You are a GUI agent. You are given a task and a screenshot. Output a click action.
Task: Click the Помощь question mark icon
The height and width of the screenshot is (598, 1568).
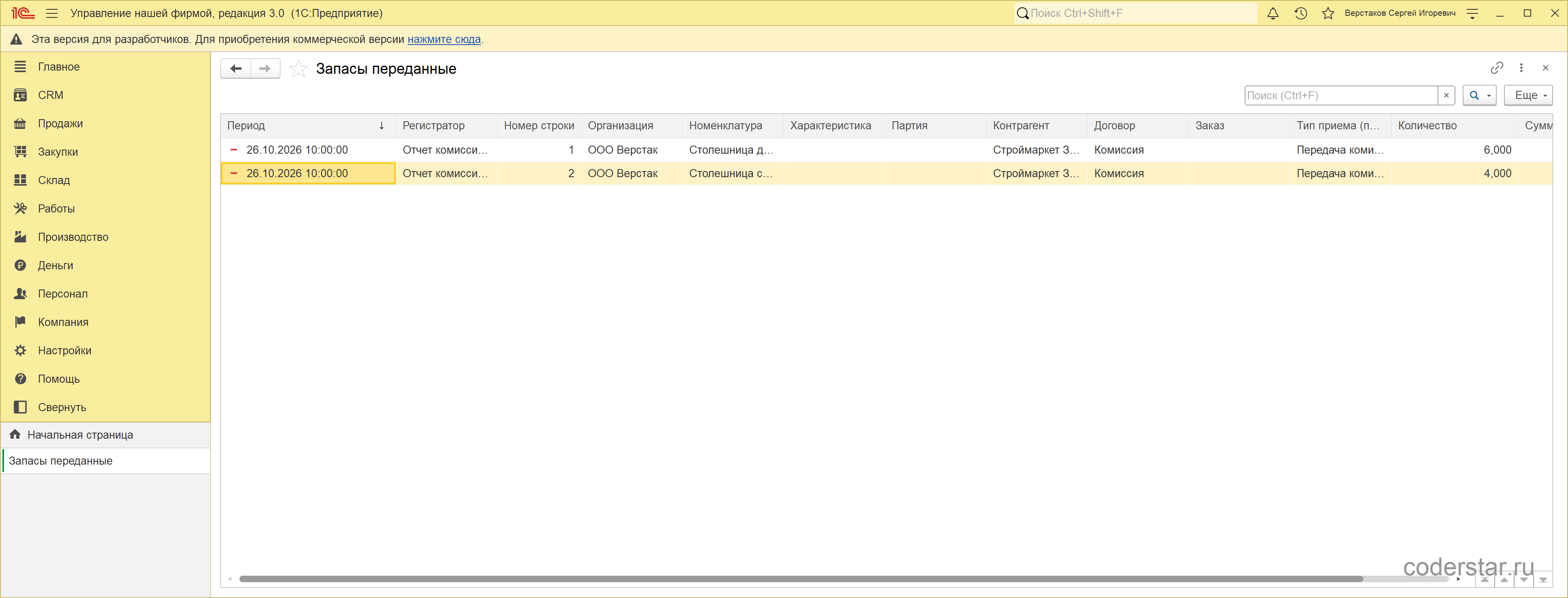click(x=20, y=379)
